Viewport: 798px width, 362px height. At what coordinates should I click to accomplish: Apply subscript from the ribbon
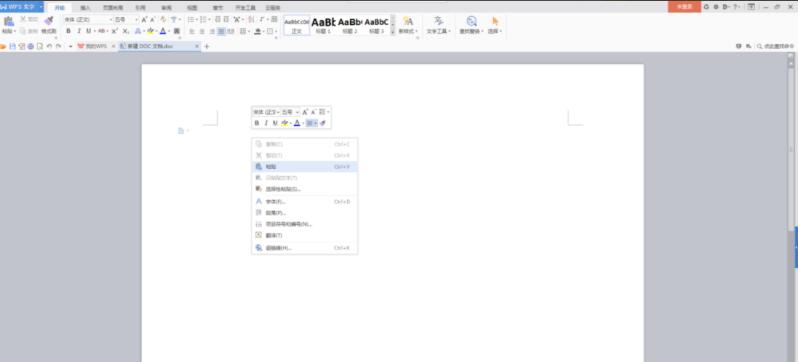tap(126, 31)
